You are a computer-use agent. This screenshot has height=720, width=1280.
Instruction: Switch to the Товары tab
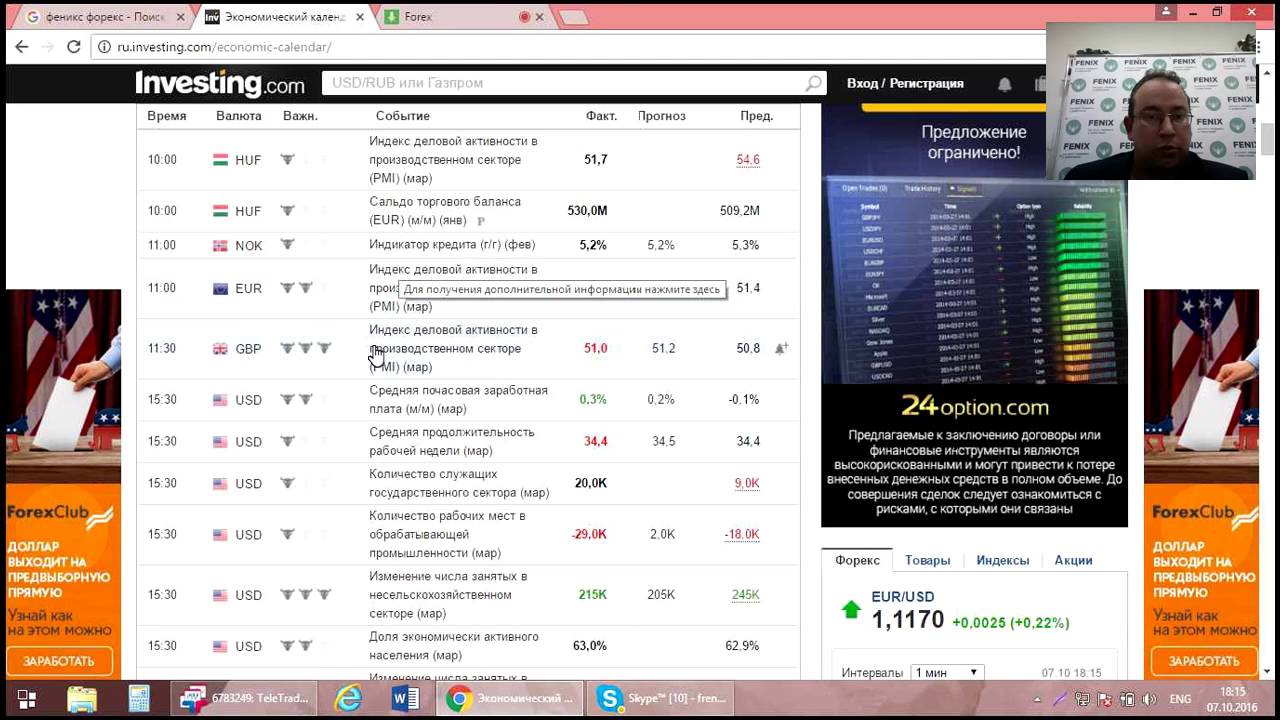point(927,560)
